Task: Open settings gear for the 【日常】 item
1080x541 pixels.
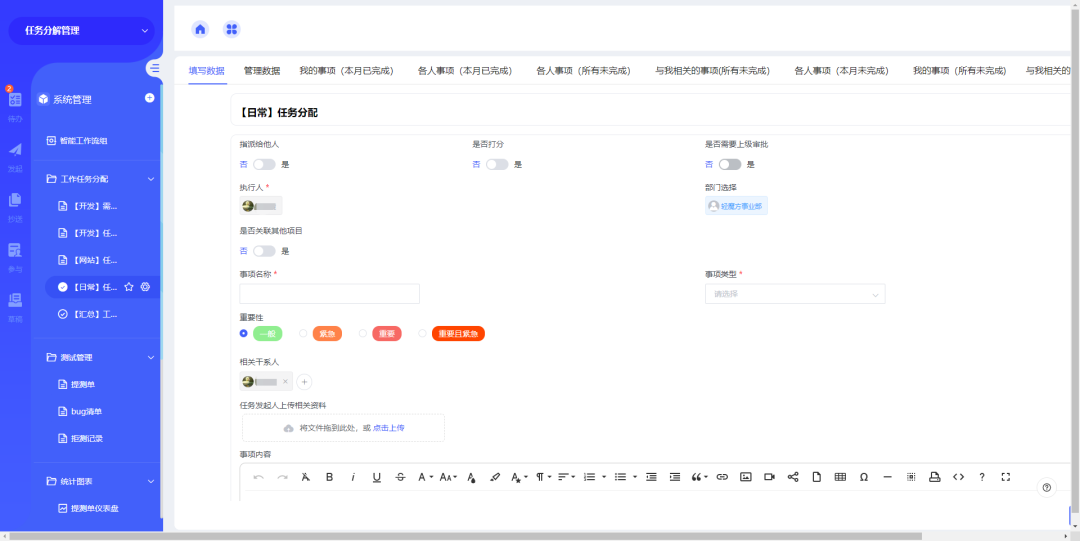Action: 145,287
